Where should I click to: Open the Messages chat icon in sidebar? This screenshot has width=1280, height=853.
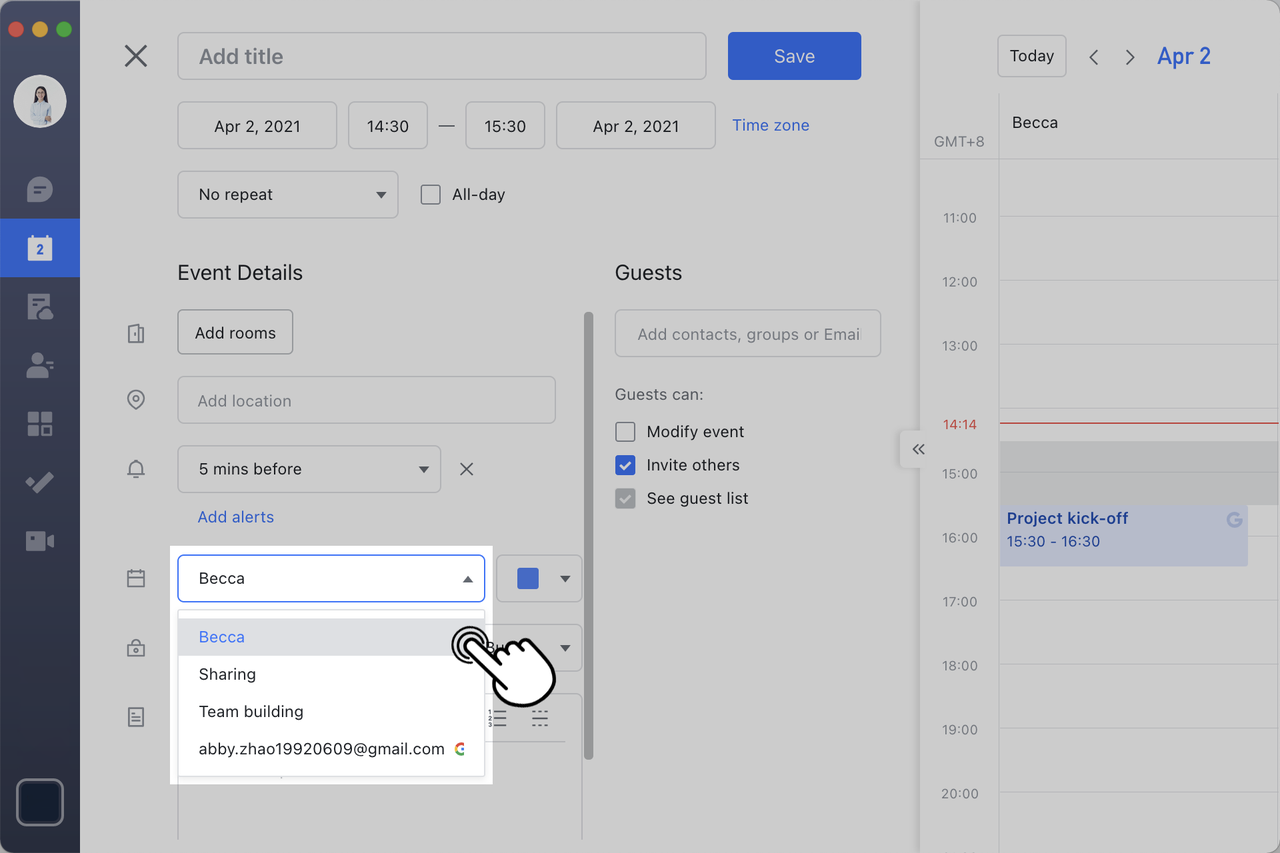40,189
